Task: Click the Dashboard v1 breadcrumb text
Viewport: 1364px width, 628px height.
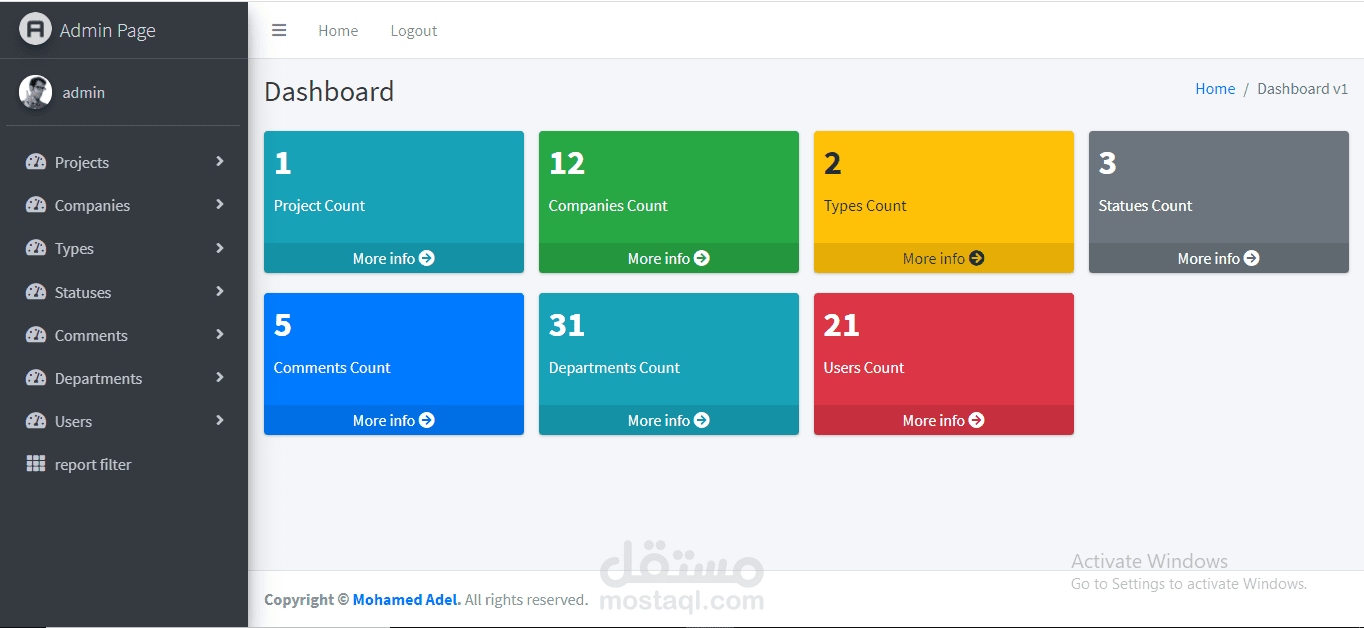Action: (x=1302, y=88)
